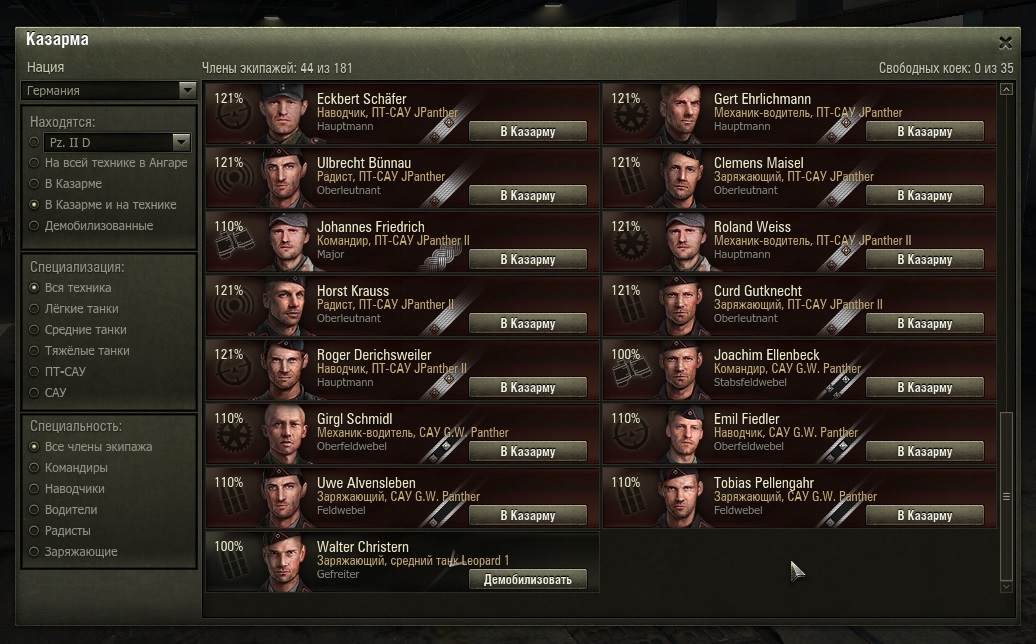Click 'Демобилизовать' for Walter Christern
Viewport: 1036px width, 644px height.
coord(527,579)
